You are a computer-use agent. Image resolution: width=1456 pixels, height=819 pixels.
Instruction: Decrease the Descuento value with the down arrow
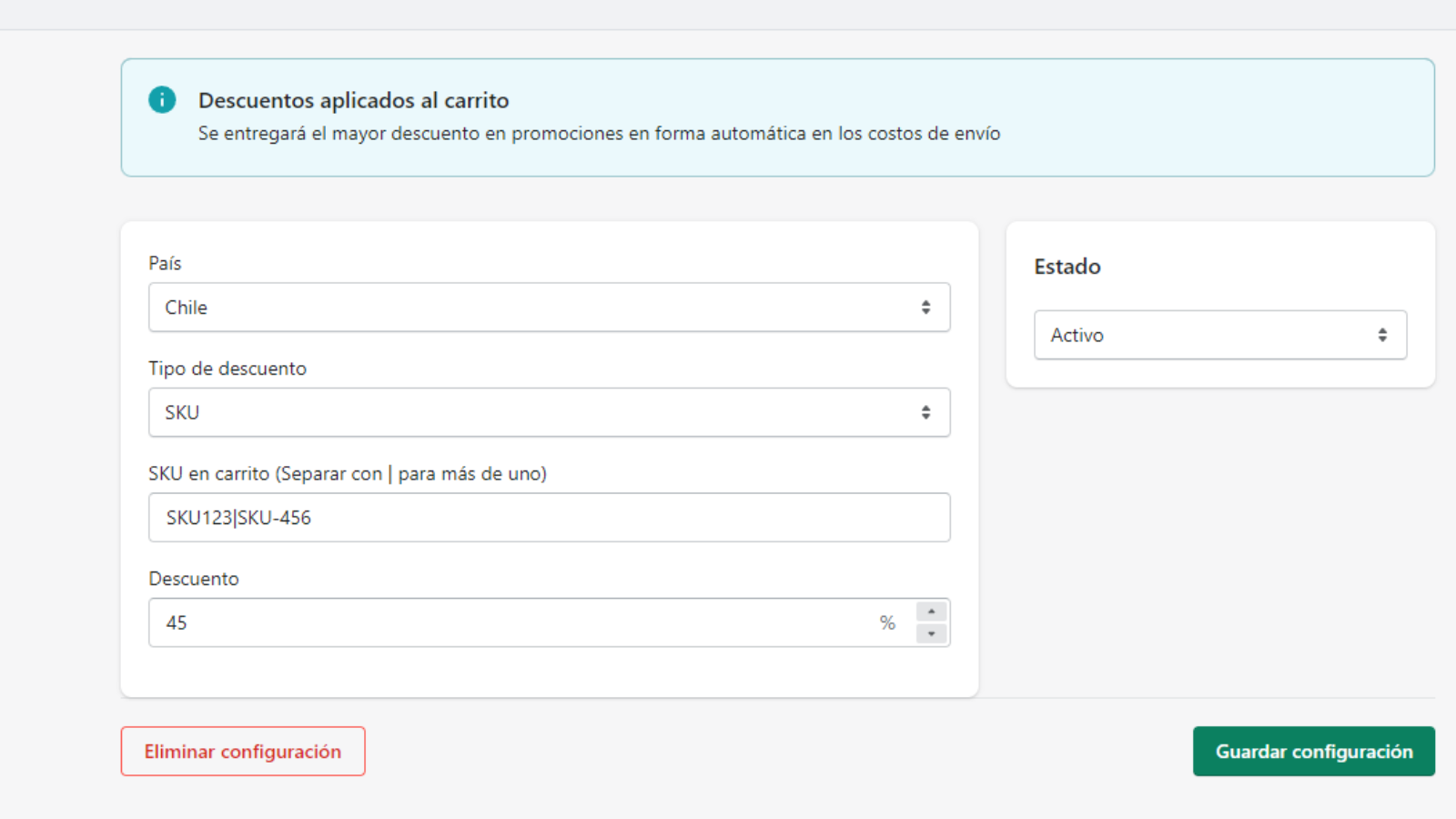(931, 633)
